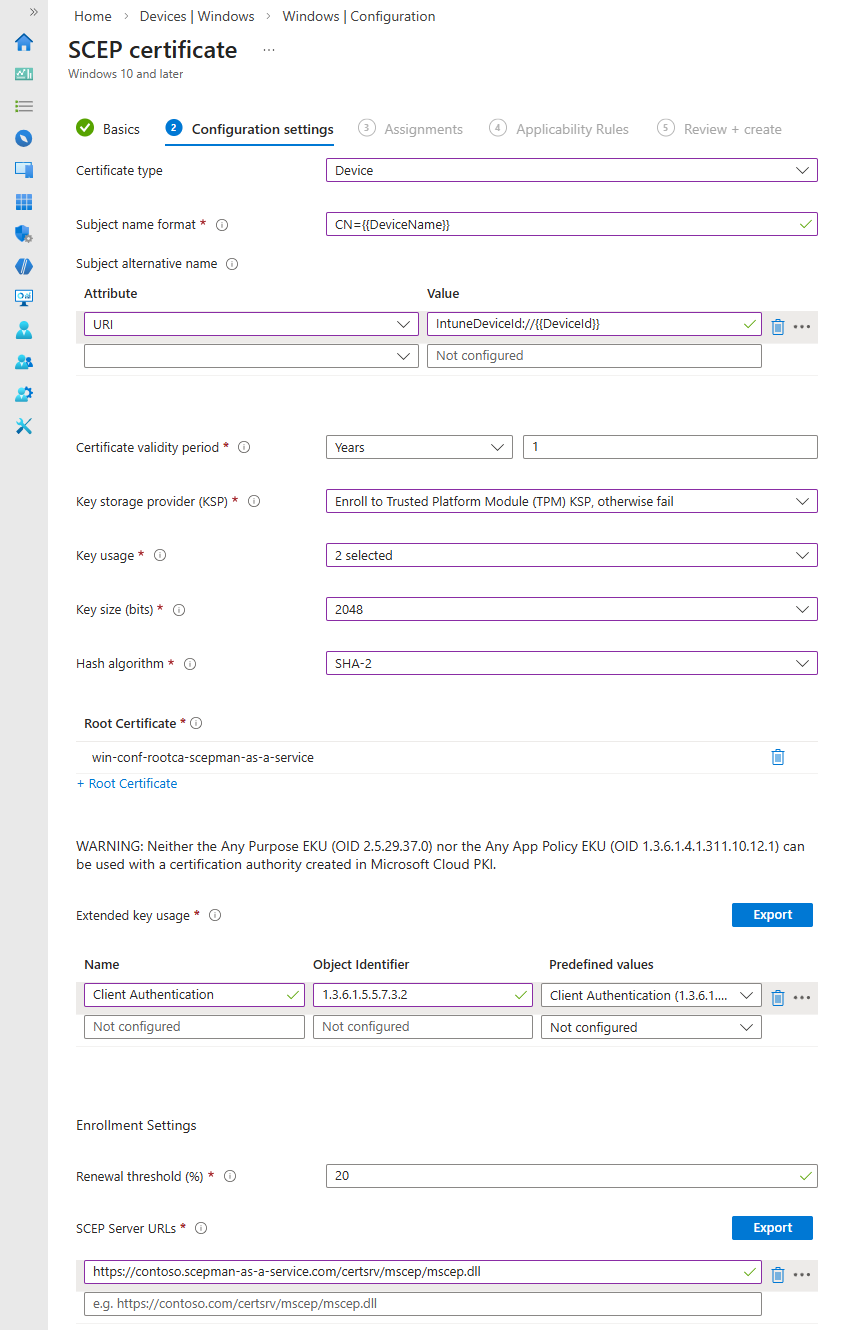Viewport: 846px width, 1330px height.
Task: Open the Key usage dropdown
Action: click(x=571, y=555)
